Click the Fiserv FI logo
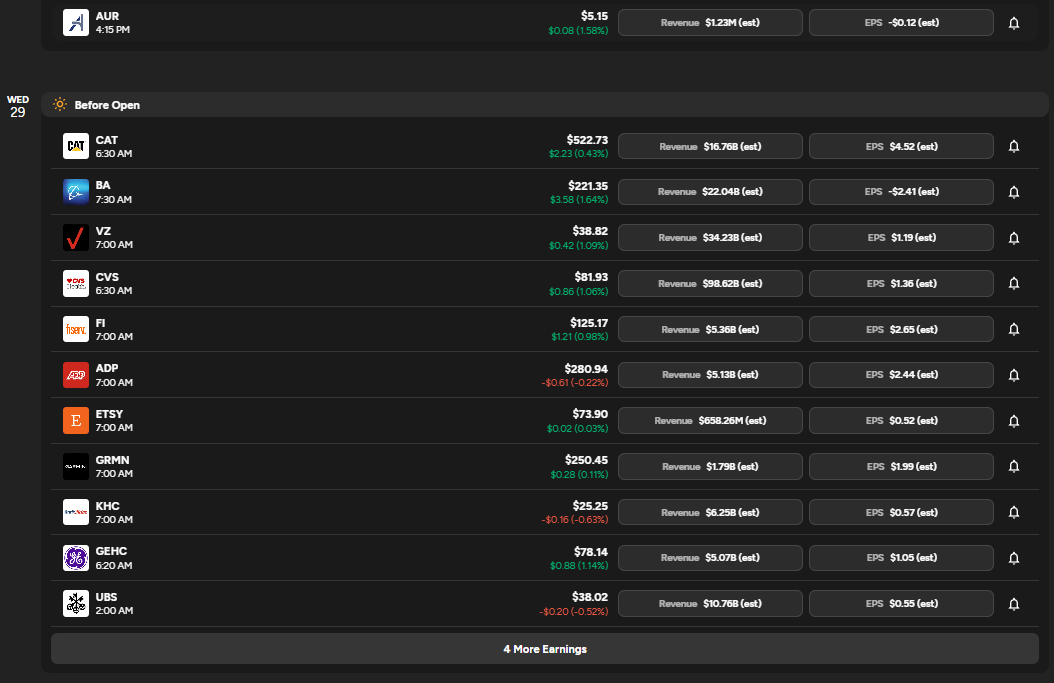 (x=76, y=329)
